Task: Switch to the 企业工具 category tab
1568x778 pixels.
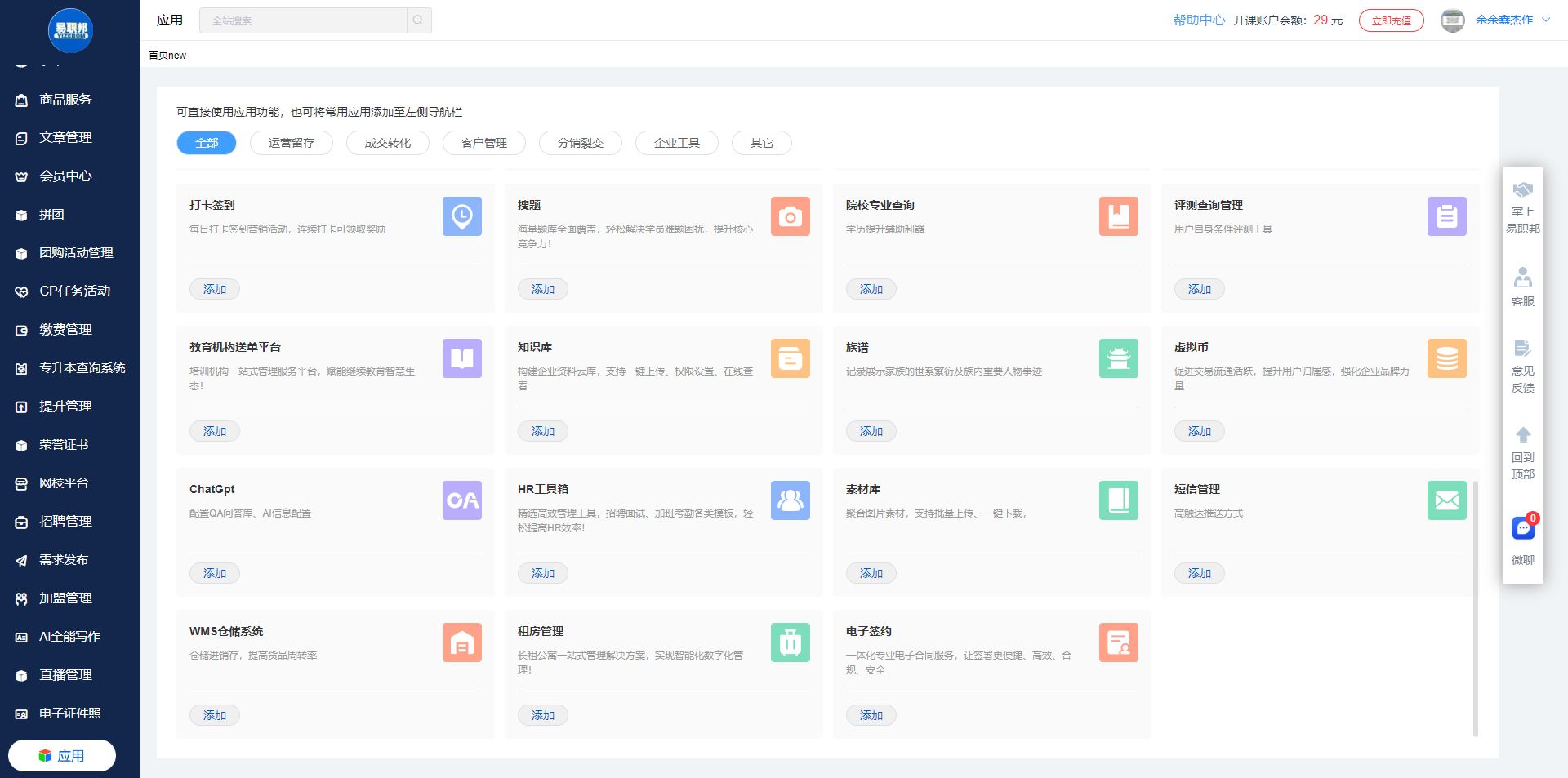Action: pyautogui.click(x=676, y=143)
